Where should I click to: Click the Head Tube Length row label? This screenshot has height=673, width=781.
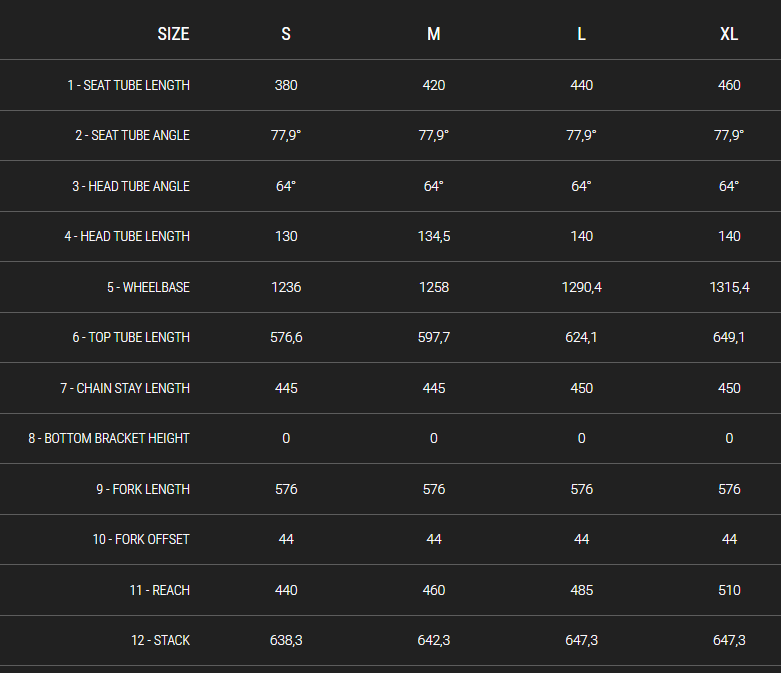(127, 236)
